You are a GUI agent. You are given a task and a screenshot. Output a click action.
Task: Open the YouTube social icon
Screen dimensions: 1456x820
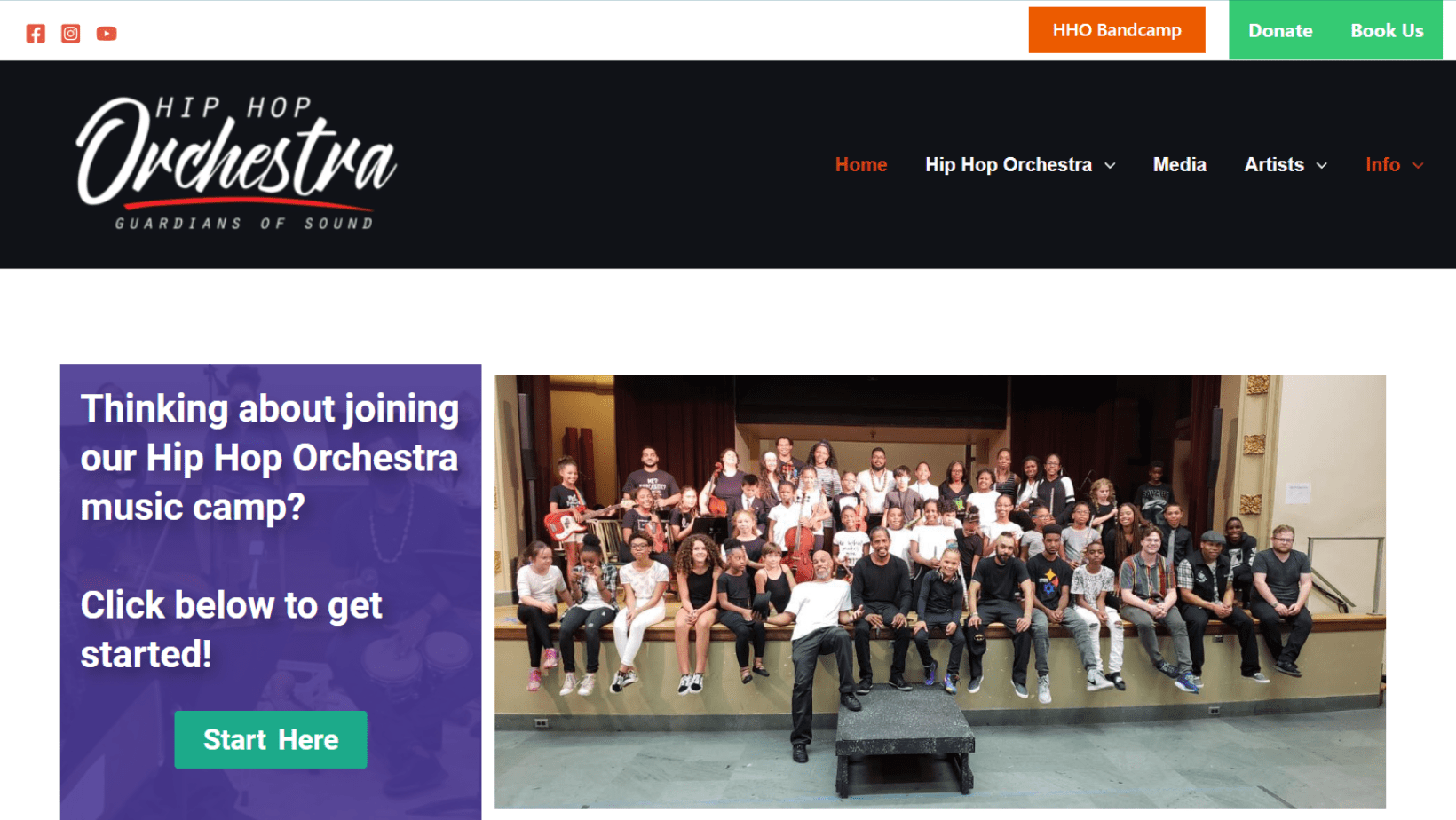tap(107, 34)
